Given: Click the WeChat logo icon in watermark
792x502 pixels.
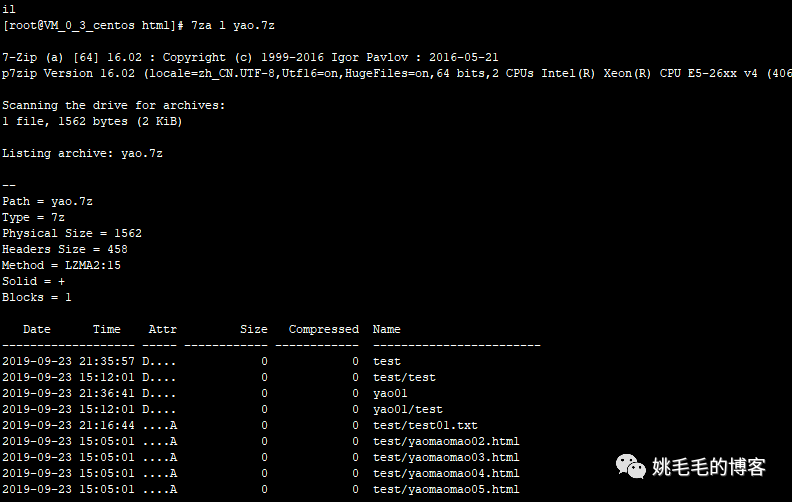Looking at the screenshot, I should point(630,466).
